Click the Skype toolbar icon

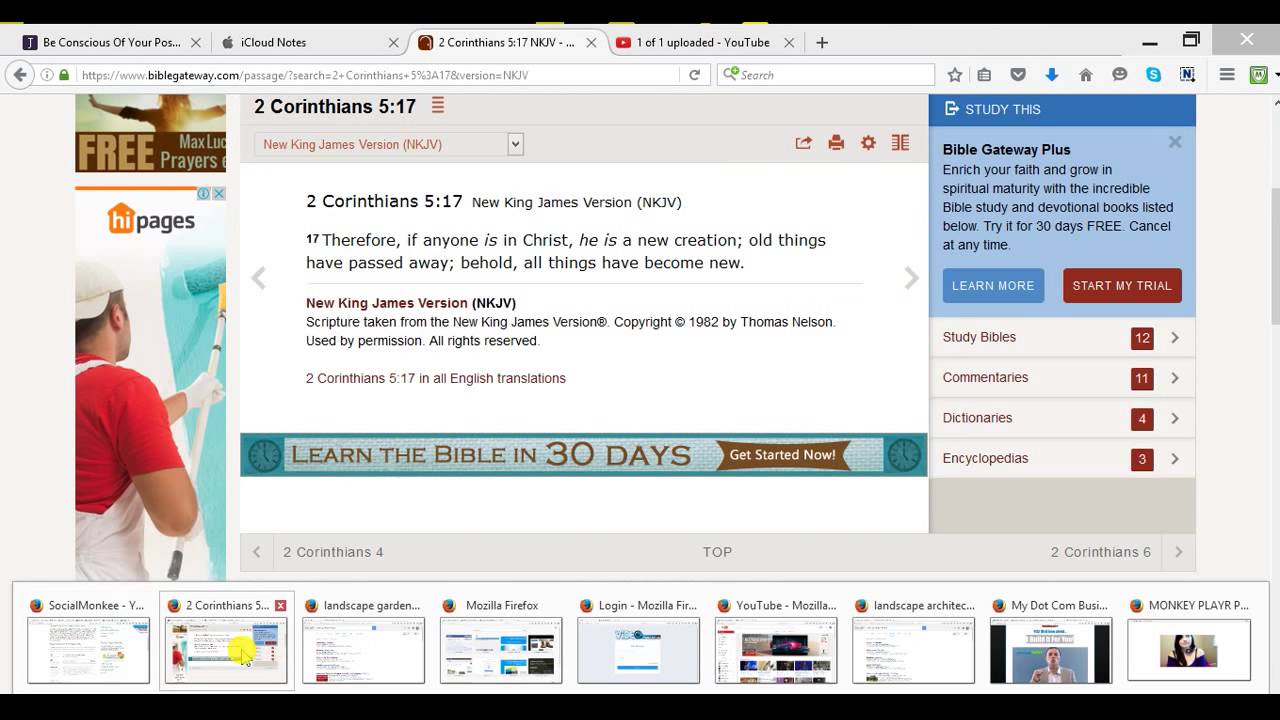pyautogui.click(x=1154, y=75)
